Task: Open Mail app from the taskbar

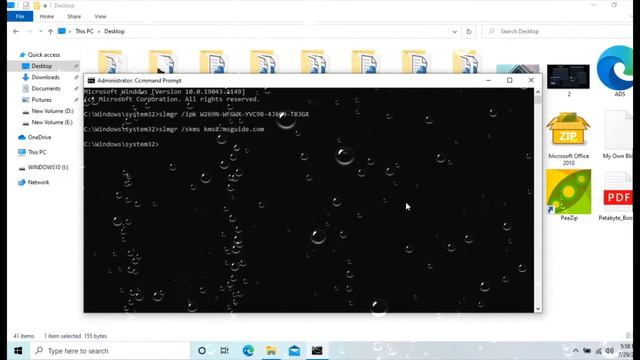Action: pyautogui.click(x=294, y=351)
